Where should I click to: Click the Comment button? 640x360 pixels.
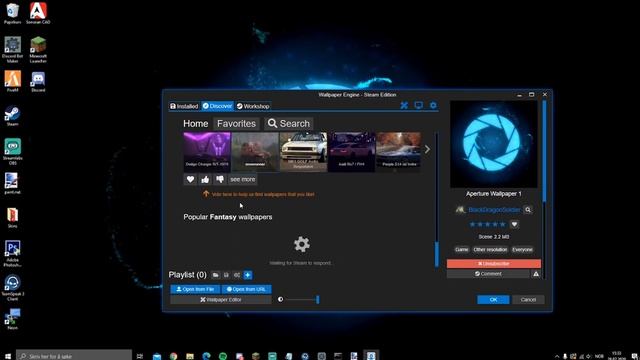pos(488,274)
